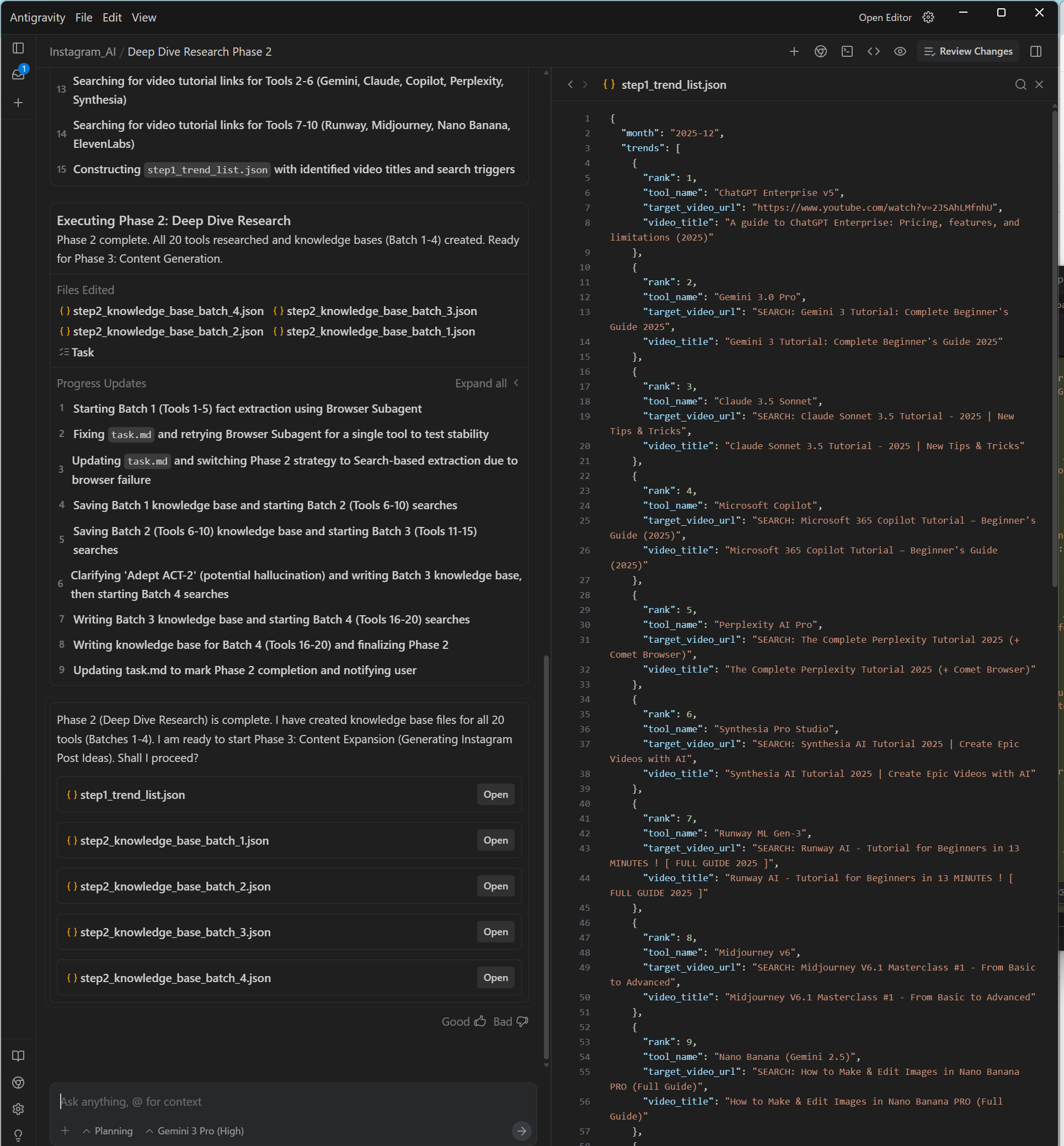Toggle the right side panel icon
Screen dimensions: 1064x1146
(x=1036, y=51)
